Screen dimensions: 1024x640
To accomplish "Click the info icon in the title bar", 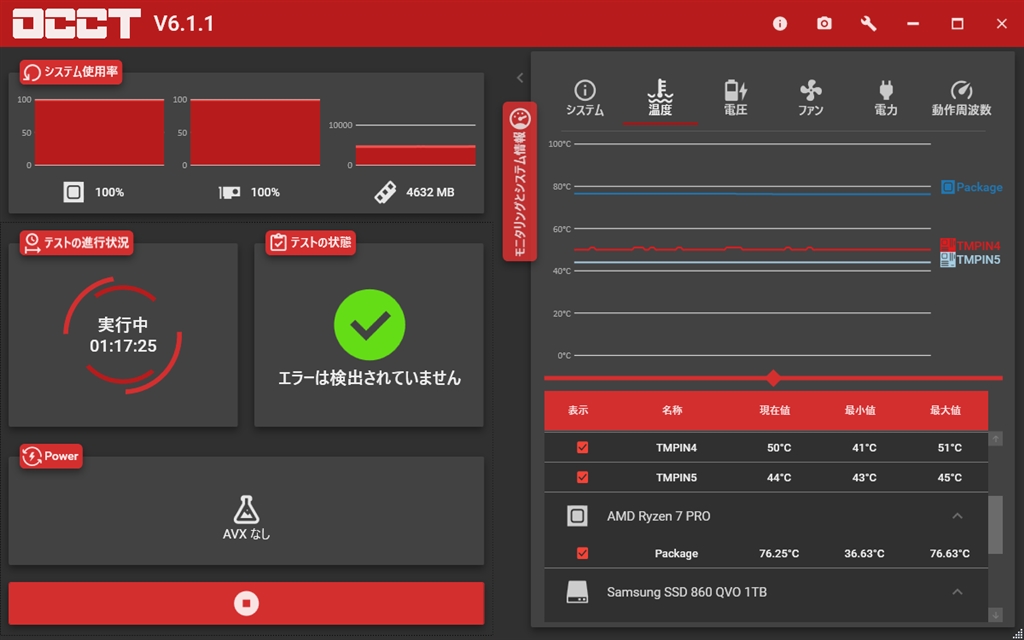I will (x=778, y=22).
